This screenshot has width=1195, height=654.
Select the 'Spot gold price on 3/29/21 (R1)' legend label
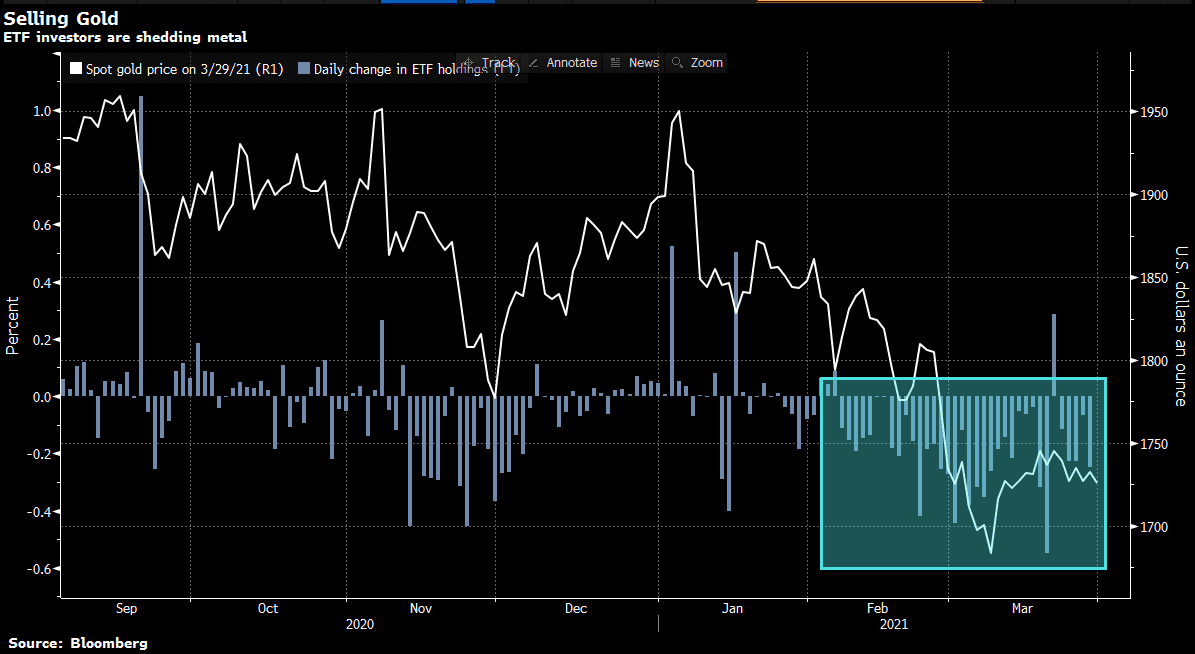(x=184, y=69)
